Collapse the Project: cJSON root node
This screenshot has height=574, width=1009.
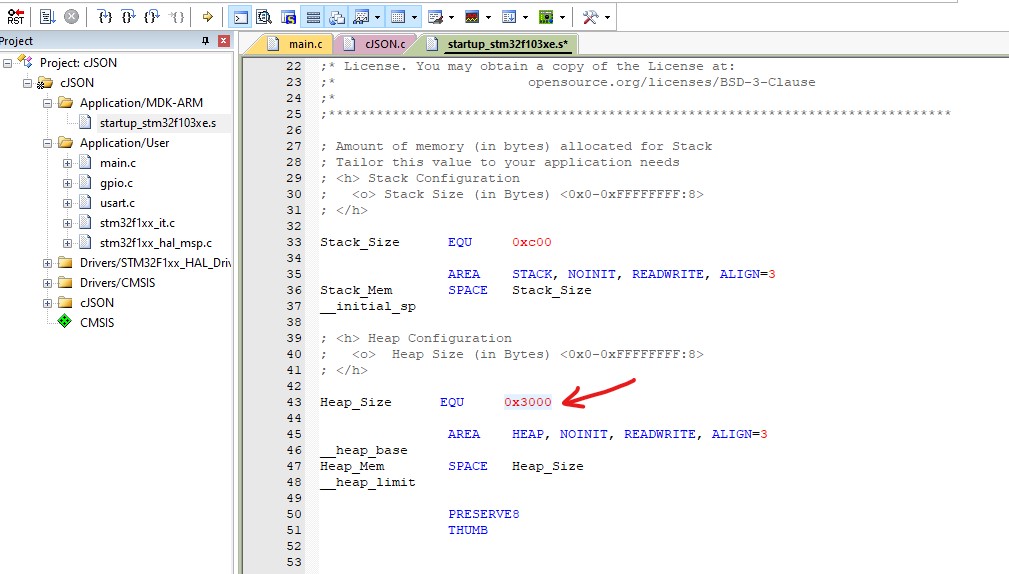tap(8, 63)
